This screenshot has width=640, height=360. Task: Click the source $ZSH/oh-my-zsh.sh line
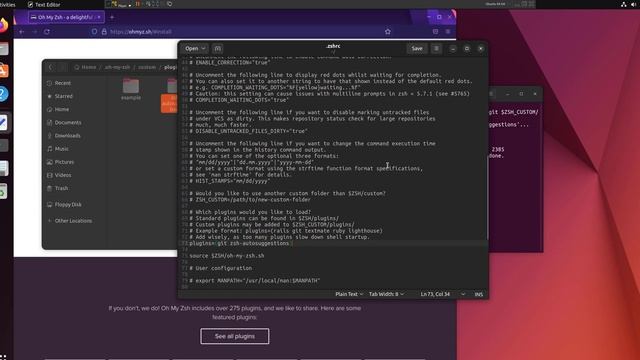coord(227,256)
